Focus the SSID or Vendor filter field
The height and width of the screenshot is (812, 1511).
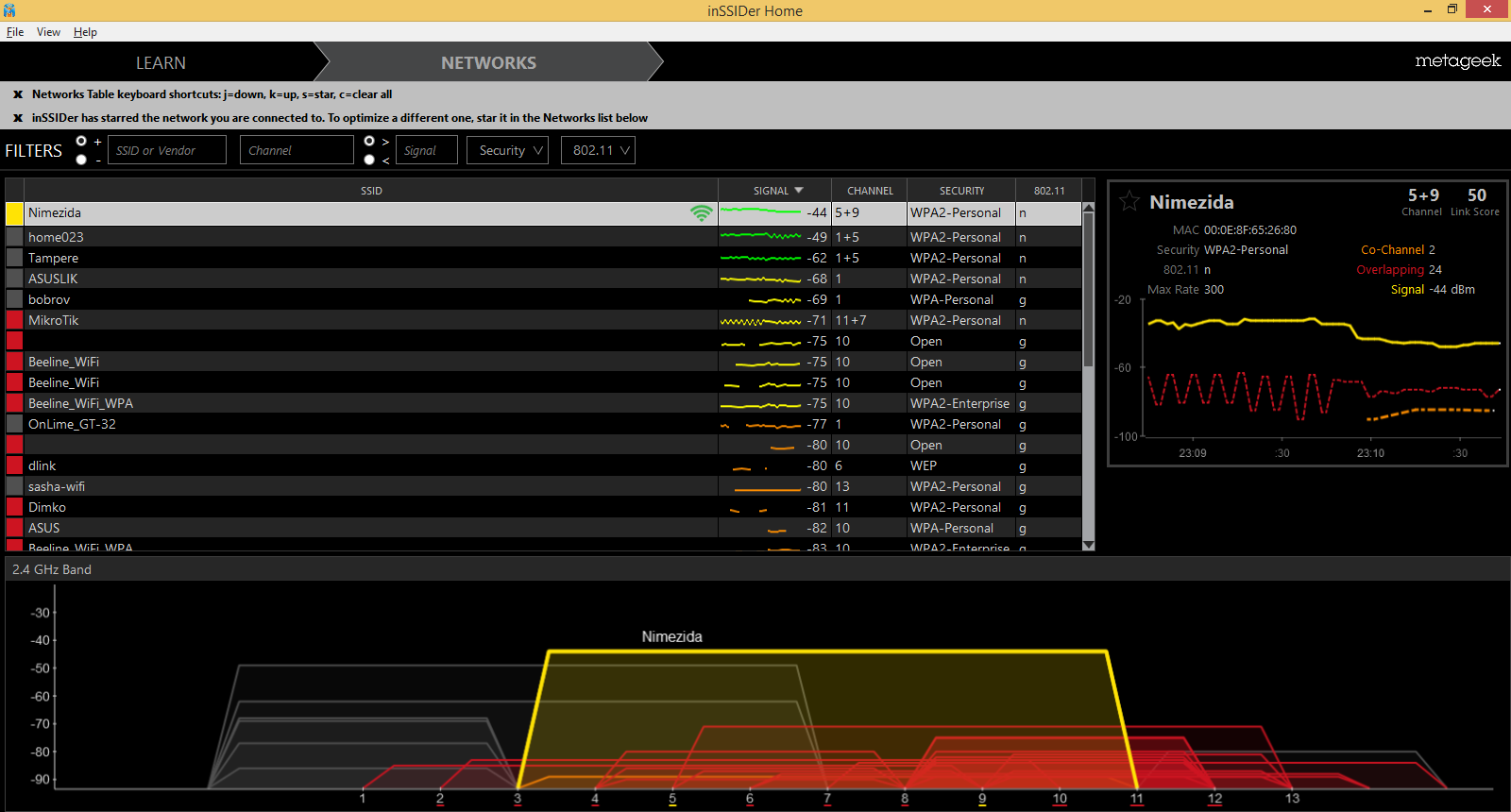167,150
